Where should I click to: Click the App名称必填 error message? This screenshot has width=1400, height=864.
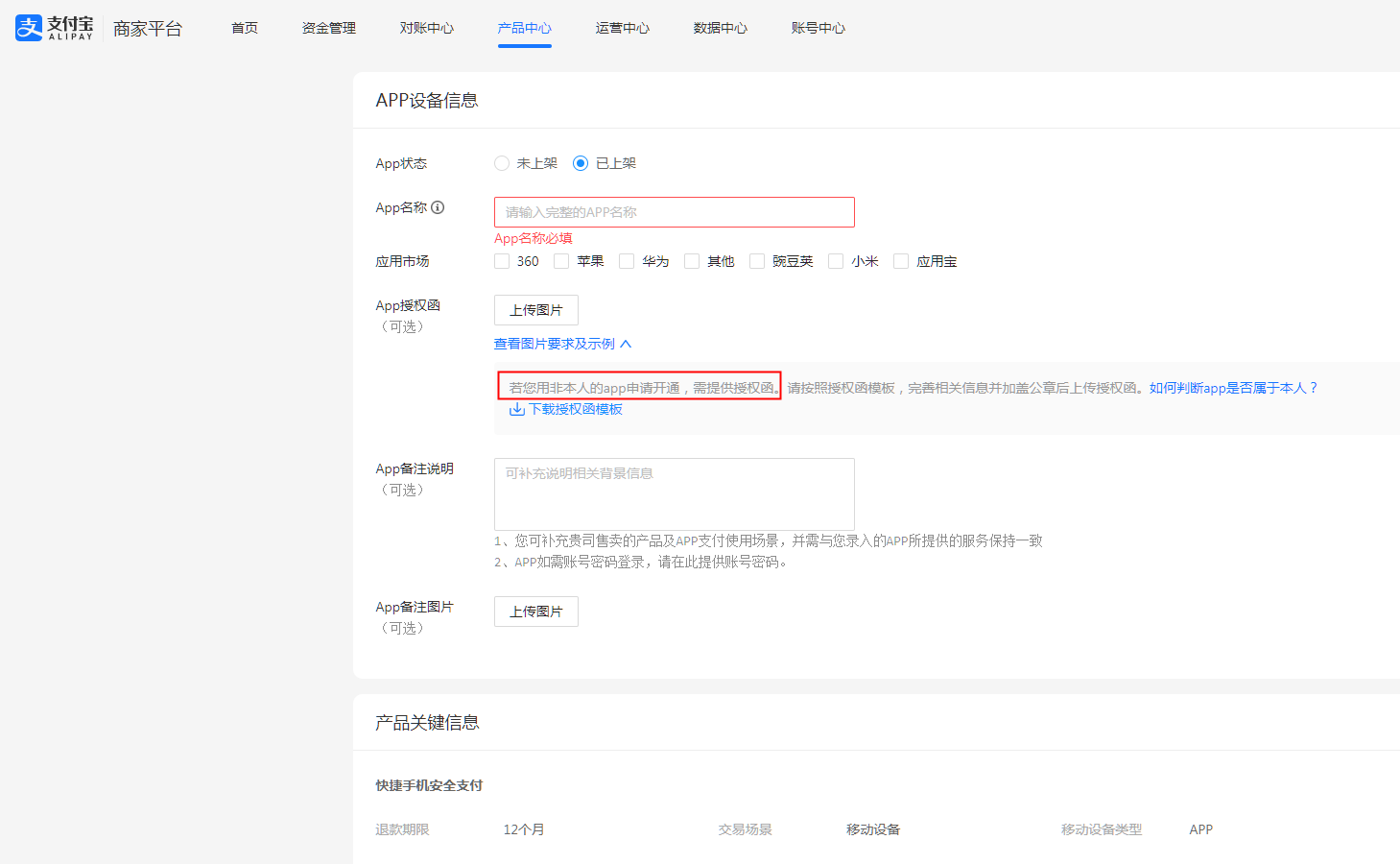pyautogui.click(x=534, y=238)
